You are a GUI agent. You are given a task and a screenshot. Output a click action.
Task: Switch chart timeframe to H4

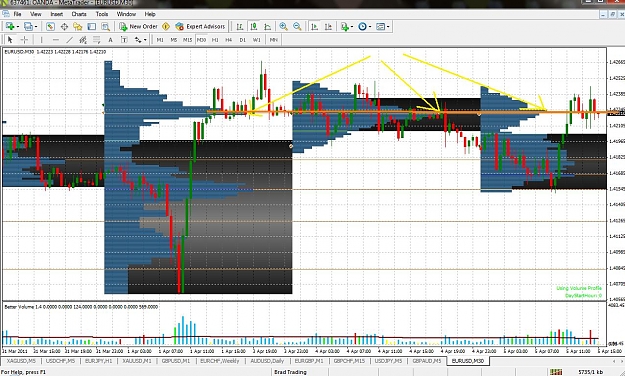pos(228,39)
